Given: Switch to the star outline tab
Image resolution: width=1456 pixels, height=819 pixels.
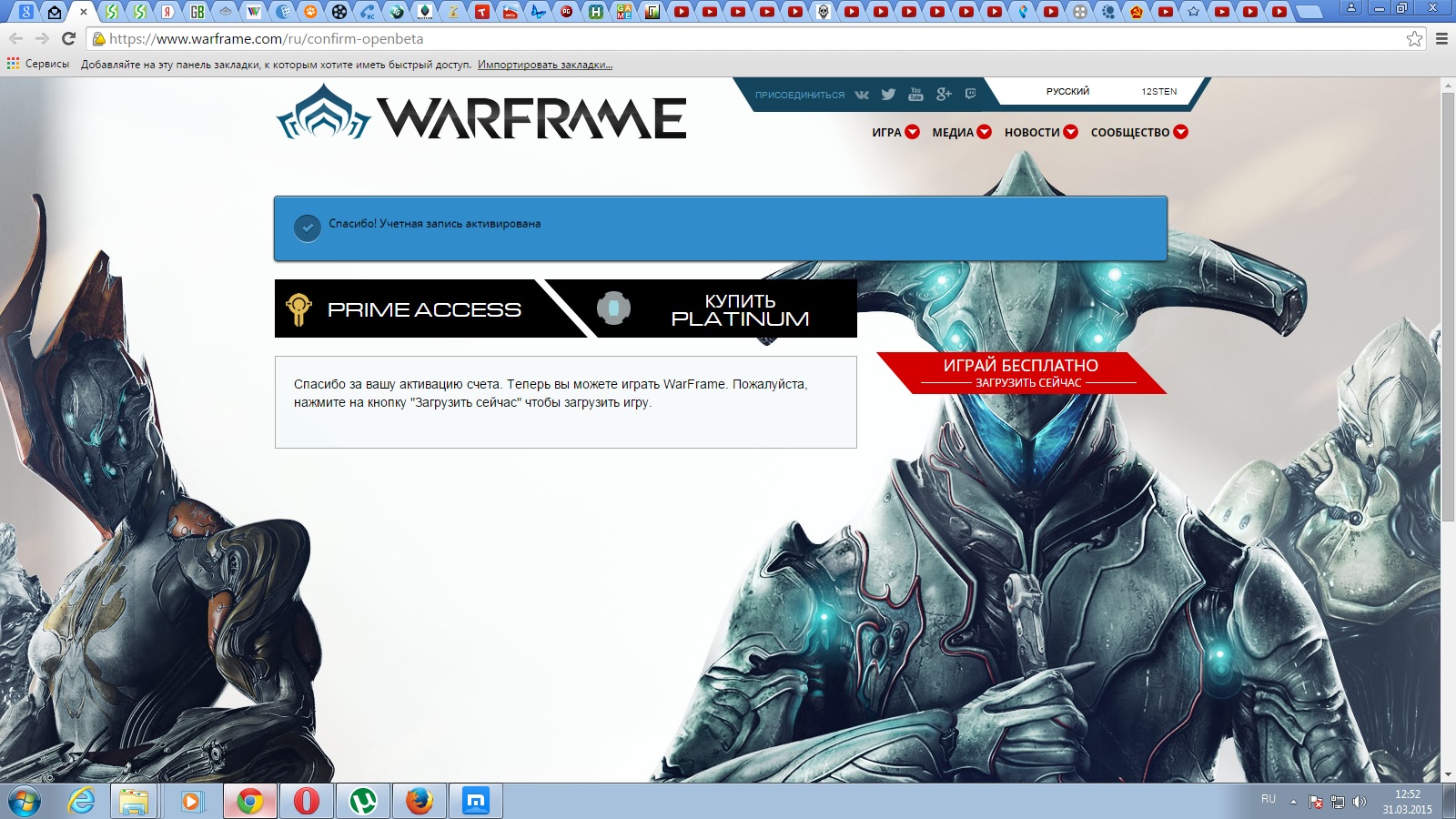Looking at the screenshot, I should pyautogui.click(x=1193, y=12).
